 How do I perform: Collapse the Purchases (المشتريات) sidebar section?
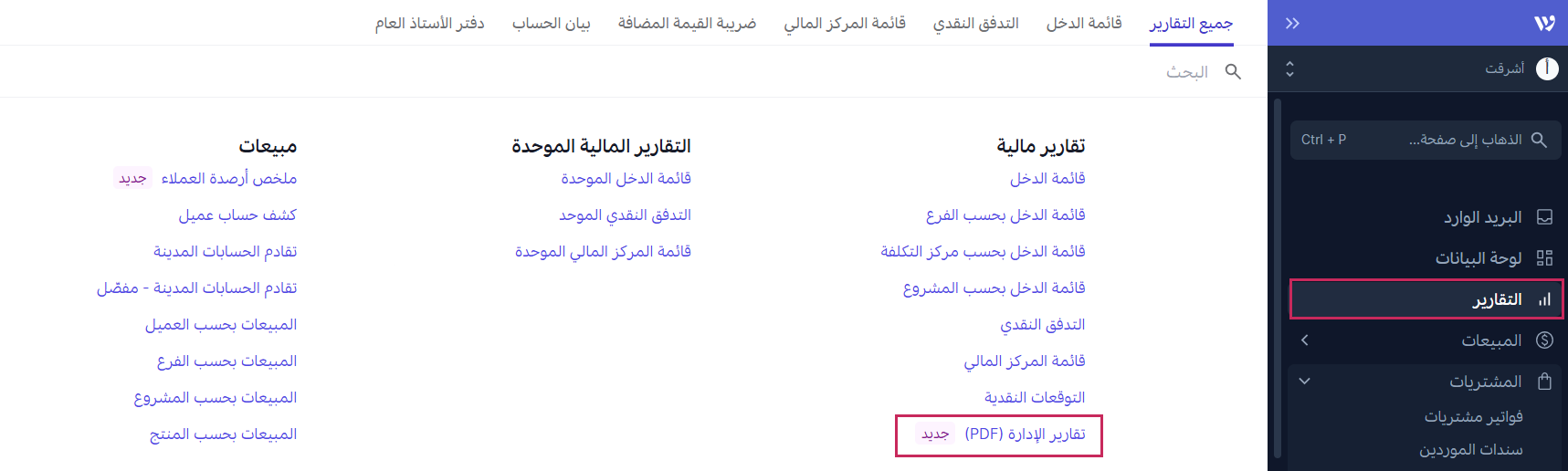pyautogui.click(x=1305, y=382)
